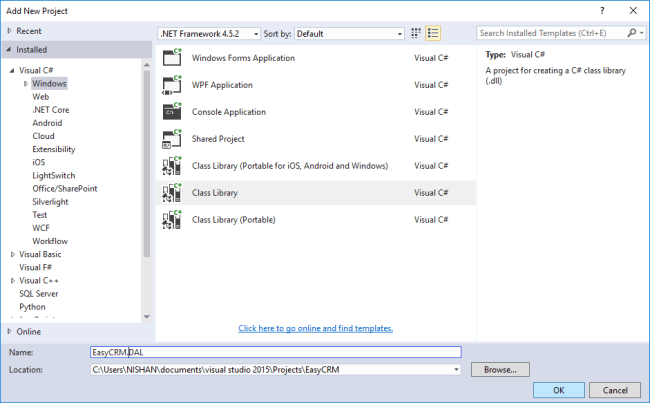Click the tree scrollbar up arrow
The width and height of the screenshot is (650, 403).
pos(147,65)
